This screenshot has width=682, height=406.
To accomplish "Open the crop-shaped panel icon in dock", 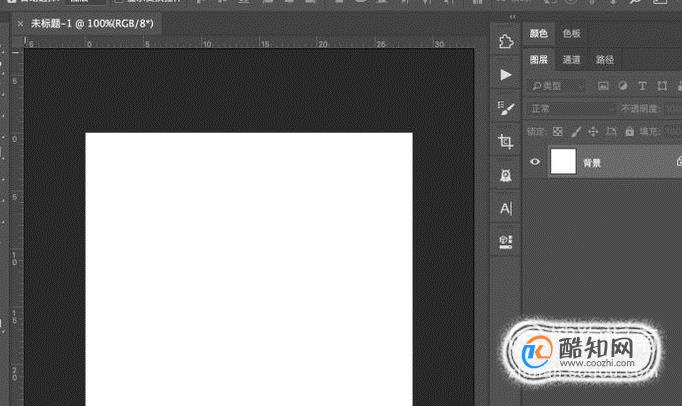I will coord(505,141).
